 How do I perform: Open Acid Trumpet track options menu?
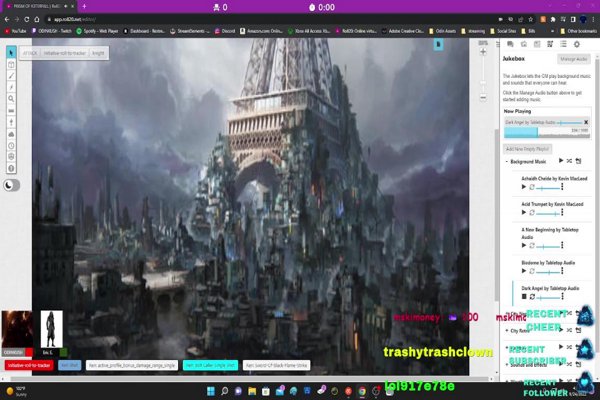click(562, 212)
